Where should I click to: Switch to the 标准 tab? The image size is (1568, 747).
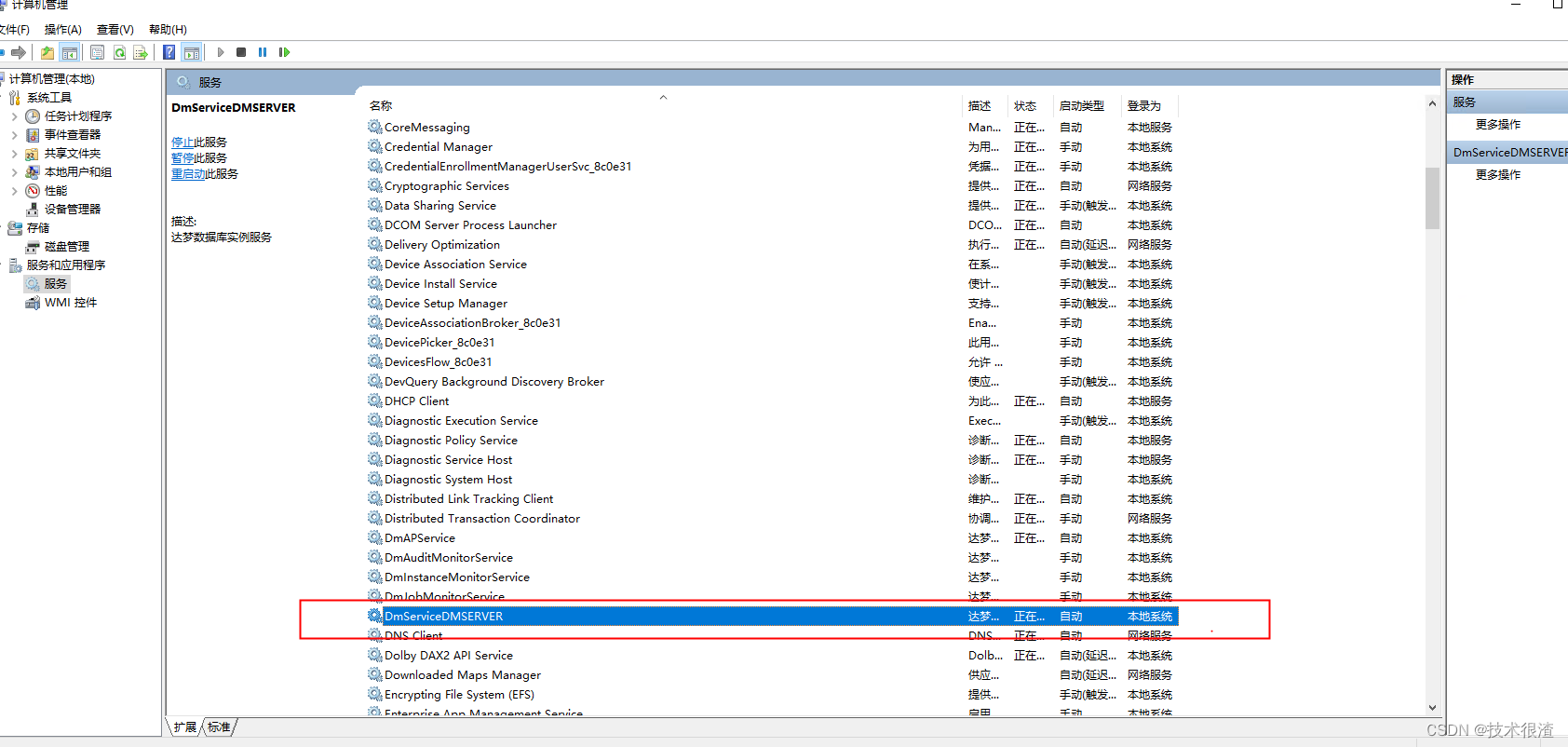219,727
